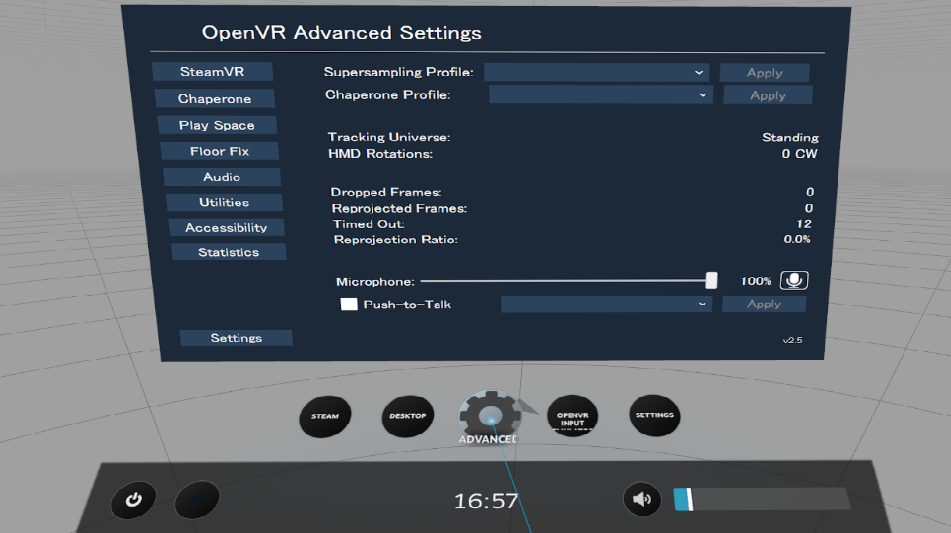
Task: Open the dashboard Settings round button
Action: point(654,415)
